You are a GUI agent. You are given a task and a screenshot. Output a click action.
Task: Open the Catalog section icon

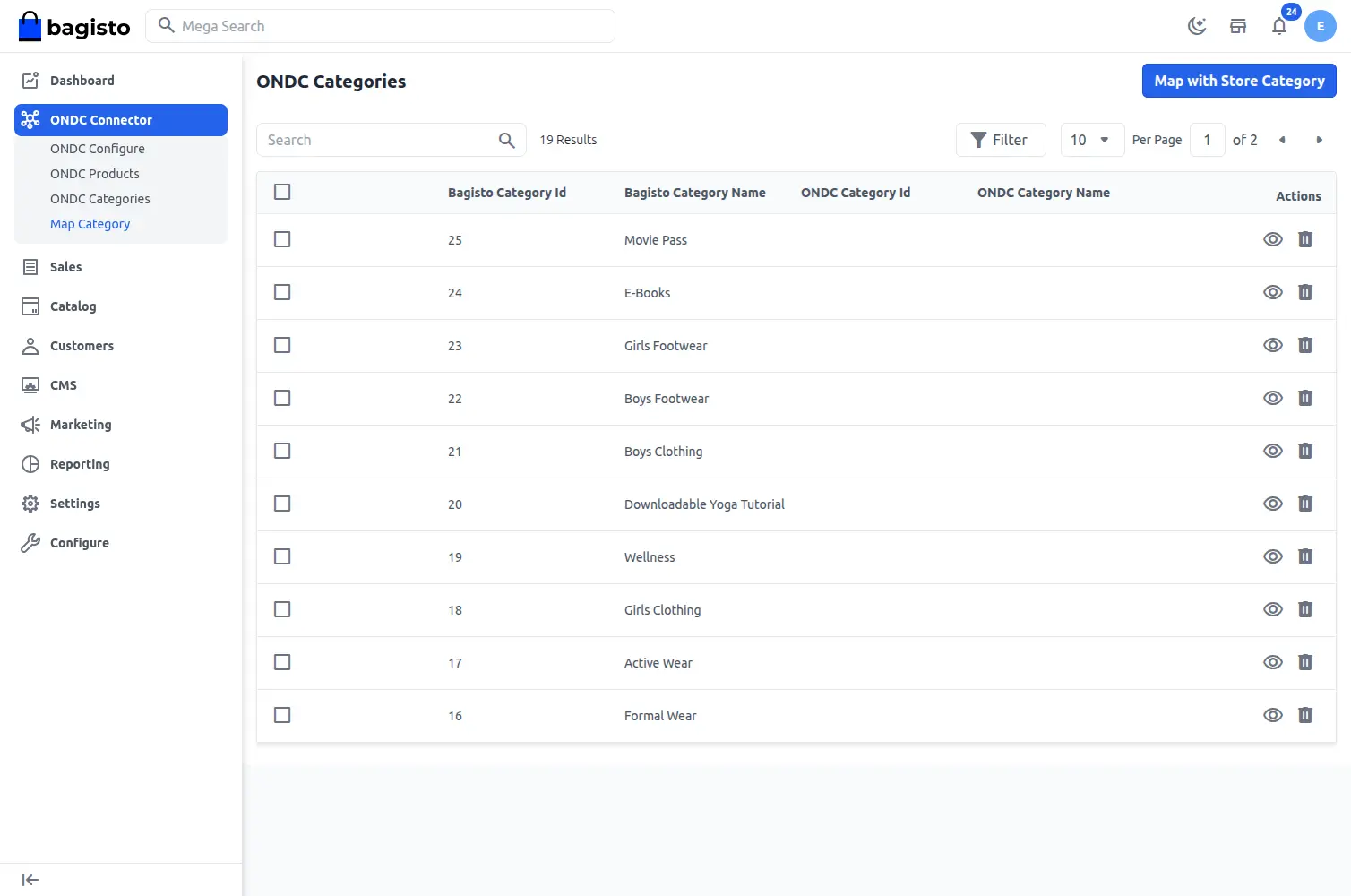point(30,306)
